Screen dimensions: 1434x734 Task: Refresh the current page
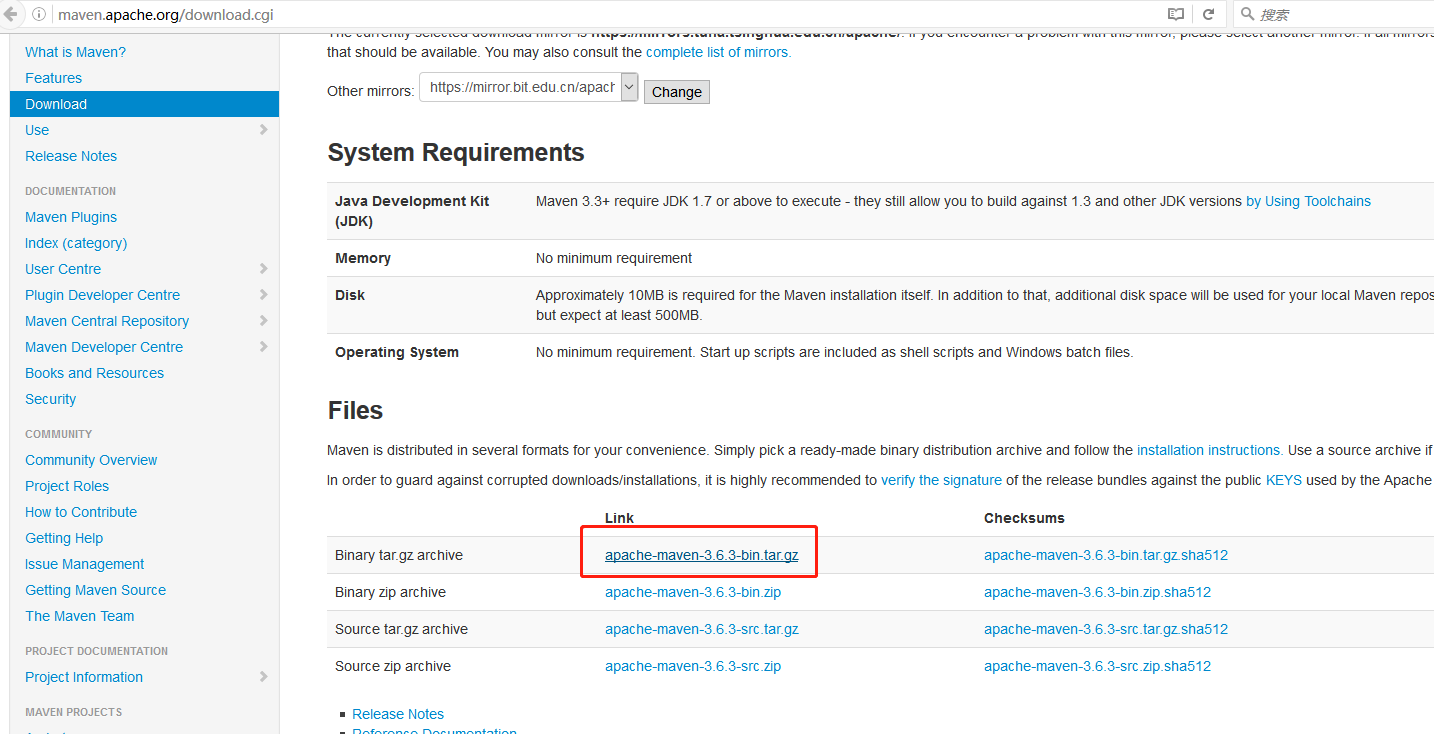point(1209,14)
